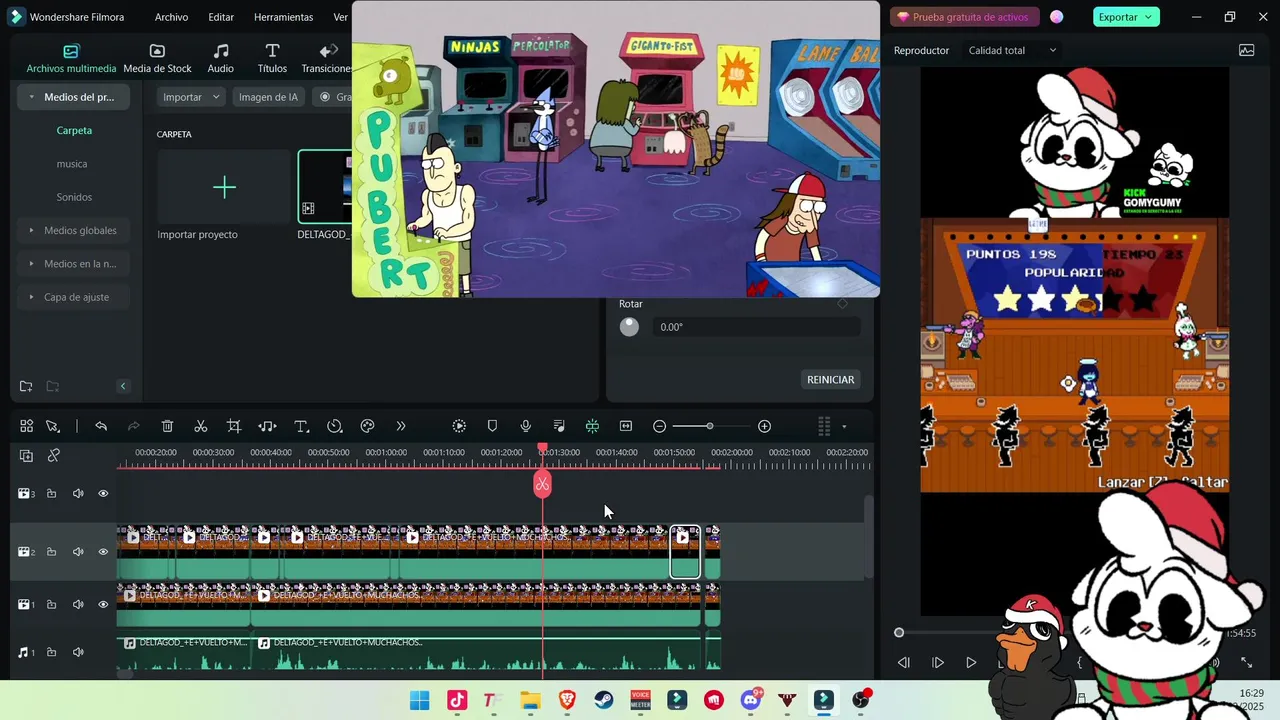Add a marker with the shield icon
Screen dimensions: 1280x720
(x=492, y=426)
